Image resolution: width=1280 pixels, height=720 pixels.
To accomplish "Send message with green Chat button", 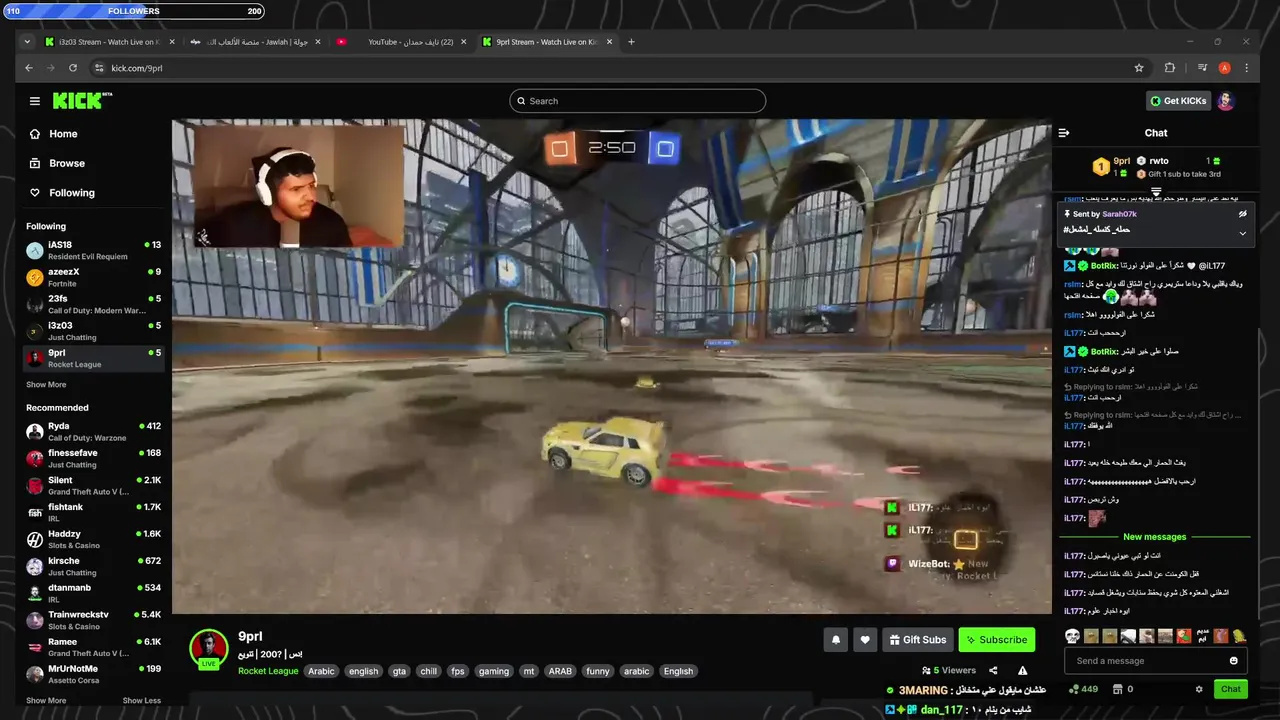I will [x=1230, y=689].
